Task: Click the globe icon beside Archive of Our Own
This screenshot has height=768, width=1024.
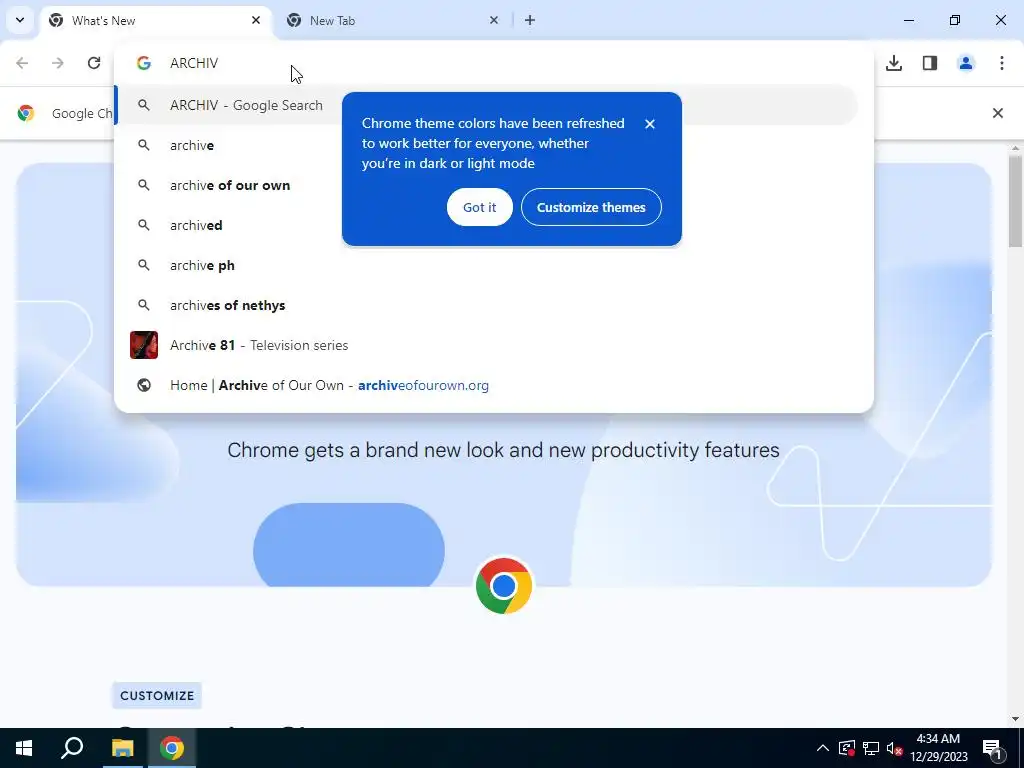Action: [x=144, y=385]
